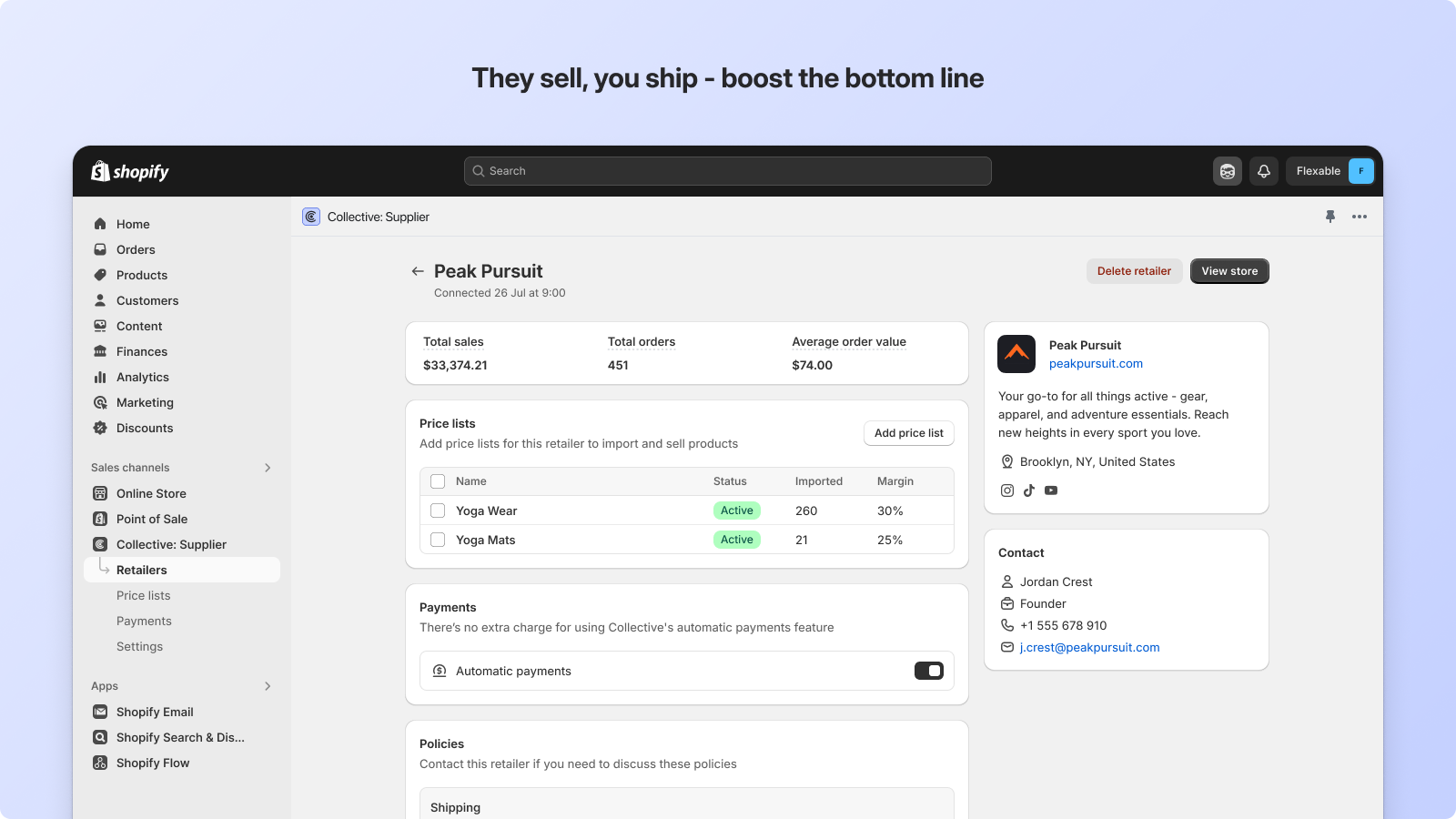
Task: Select all price lists via header checkbox
Action: 438,481
